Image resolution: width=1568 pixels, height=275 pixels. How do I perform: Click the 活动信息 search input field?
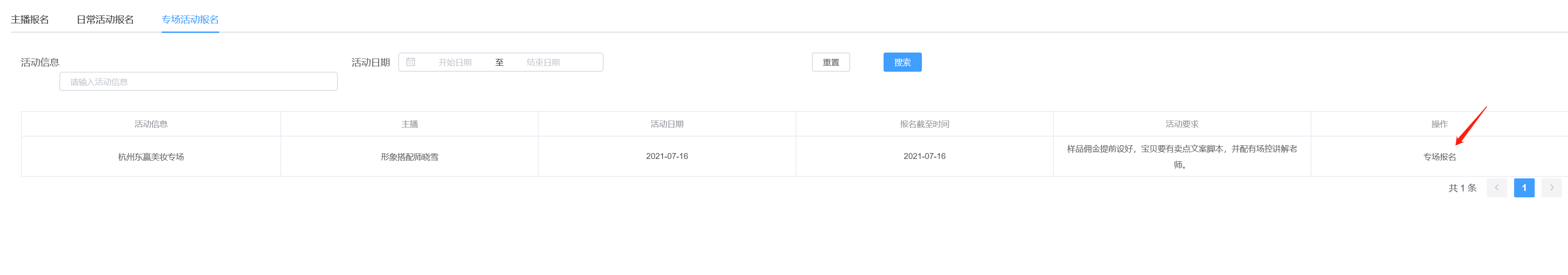click(x=199, y=81)
